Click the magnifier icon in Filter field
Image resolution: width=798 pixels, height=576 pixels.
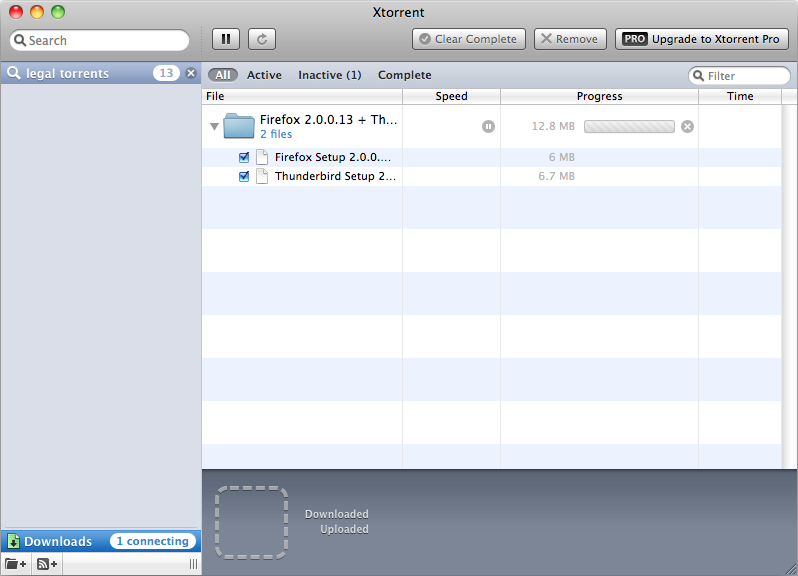click(699, 76)
